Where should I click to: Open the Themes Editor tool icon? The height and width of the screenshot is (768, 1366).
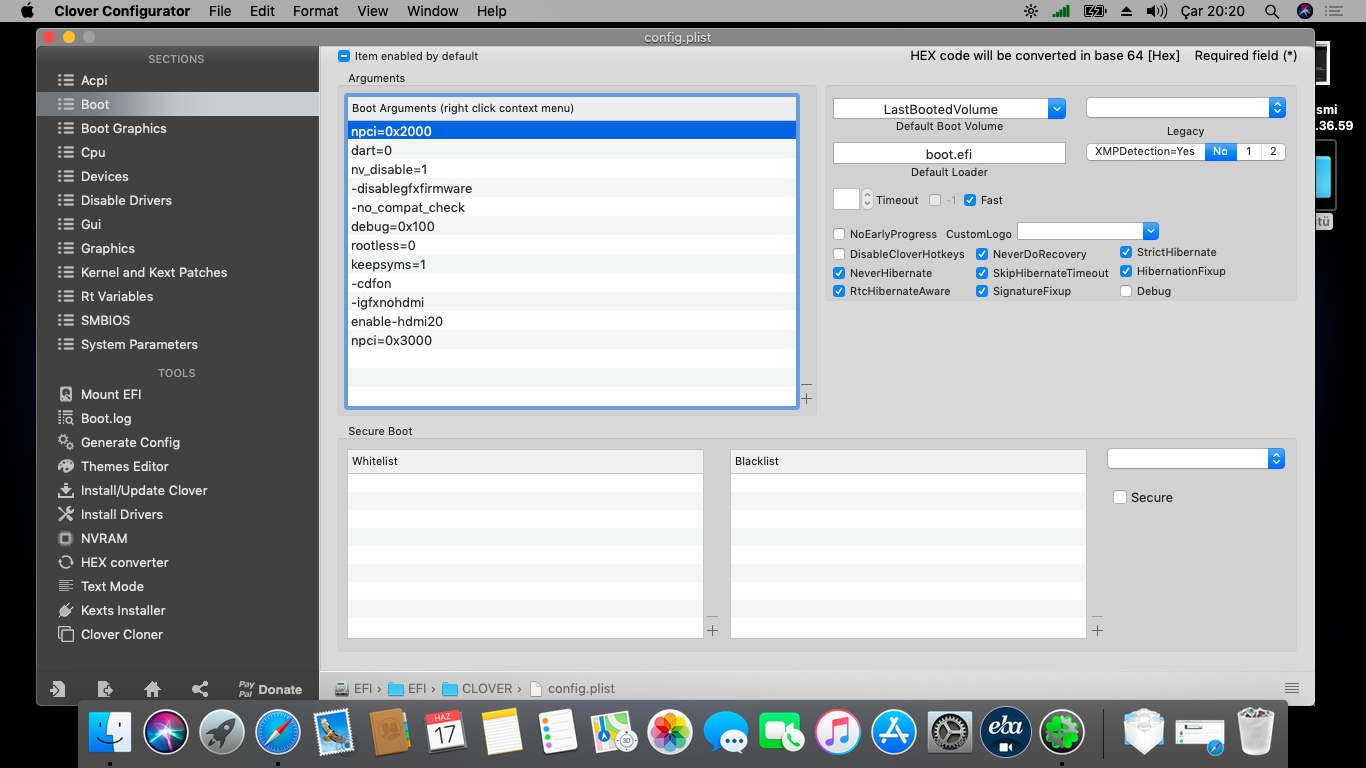point(66,466)
